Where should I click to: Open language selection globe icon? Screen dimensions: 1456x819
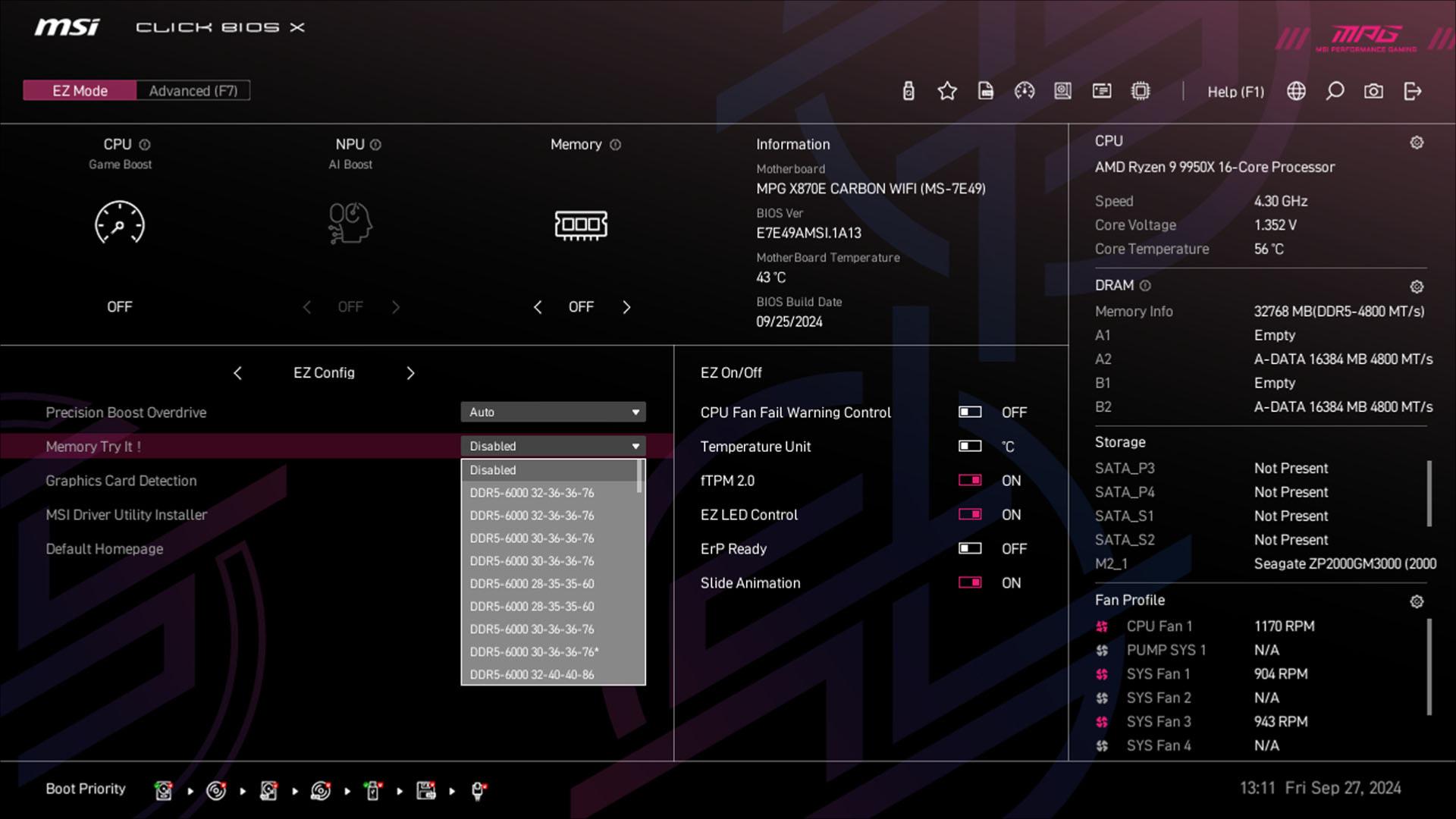[x=1297, y=91]
